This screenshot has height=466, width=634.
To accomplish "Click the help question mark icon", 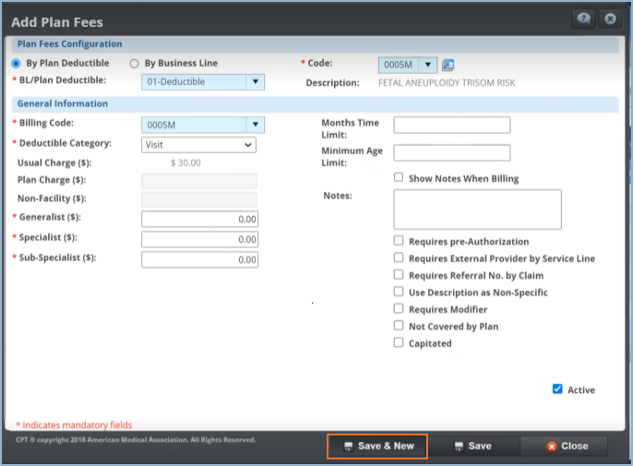I will point(580,20).
